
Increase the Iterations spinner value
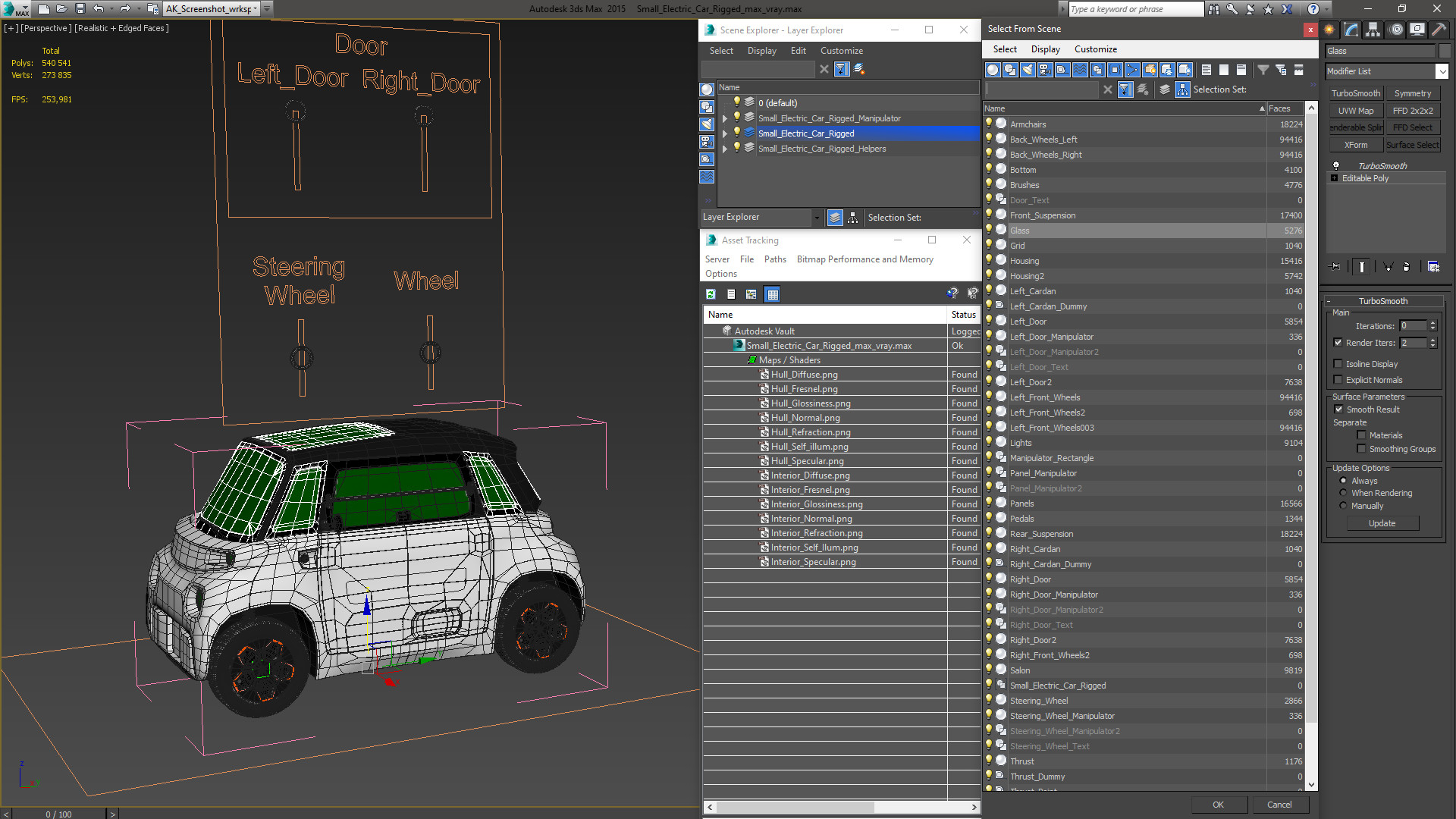(x=1432, y=323)
